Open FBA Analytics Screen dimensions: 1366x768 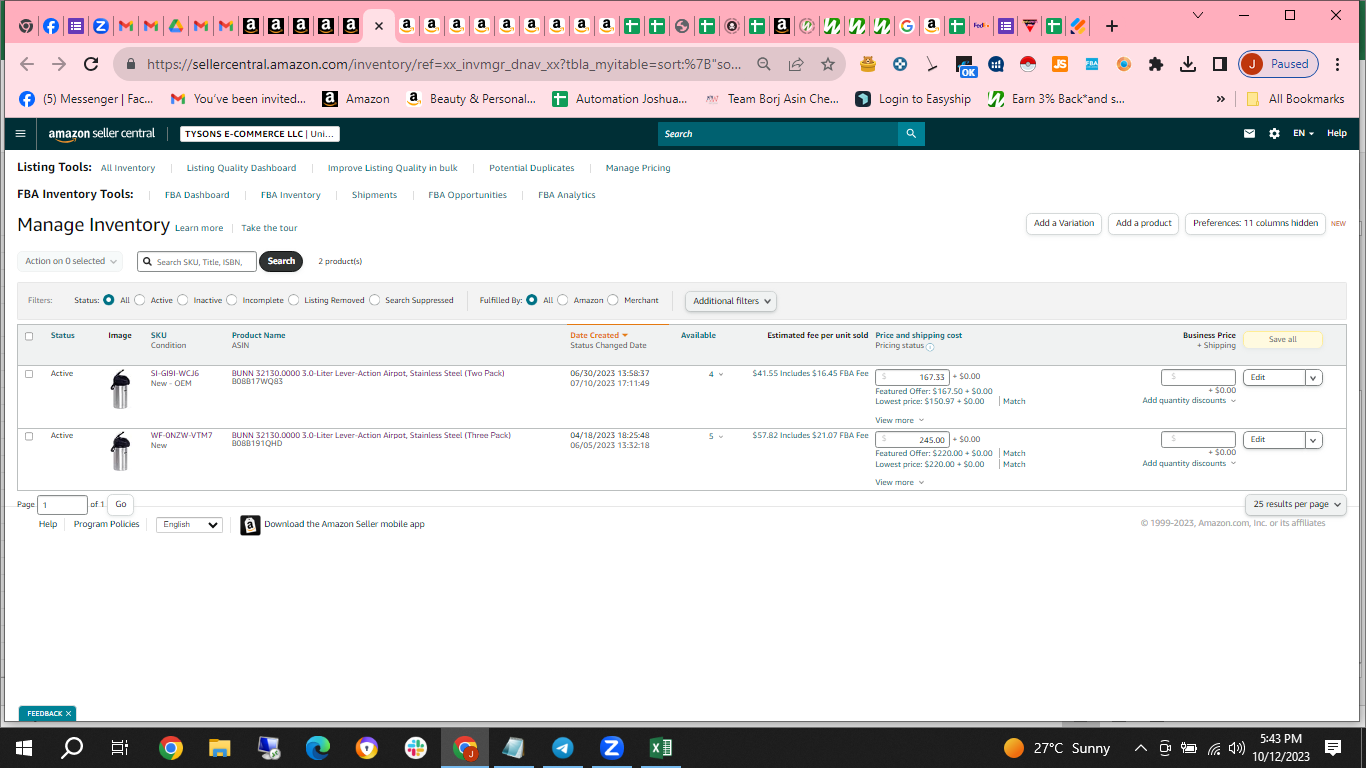tap(567, 195)
